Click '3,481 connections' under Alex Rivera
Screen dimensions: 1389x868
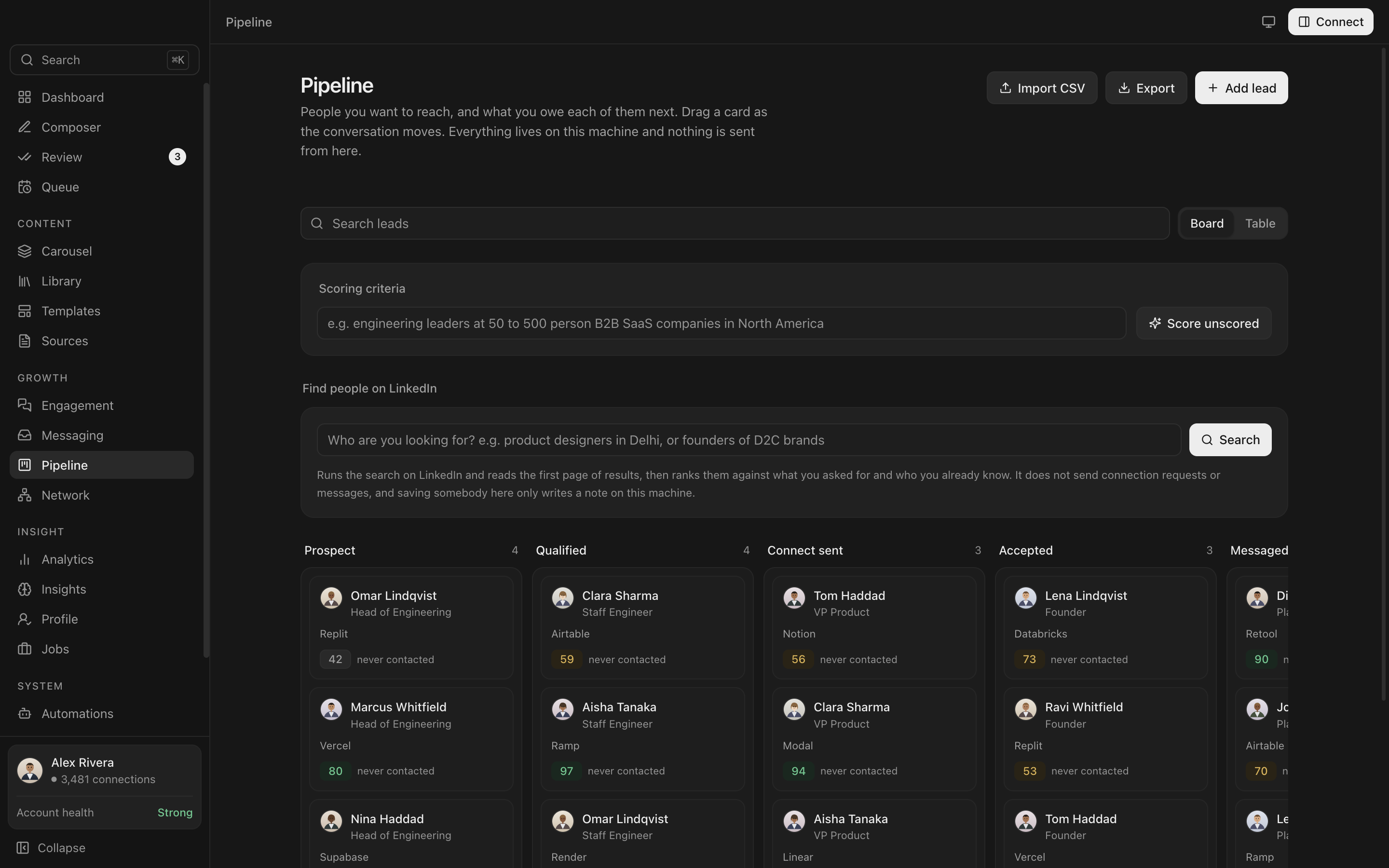(x=108, y=779)
